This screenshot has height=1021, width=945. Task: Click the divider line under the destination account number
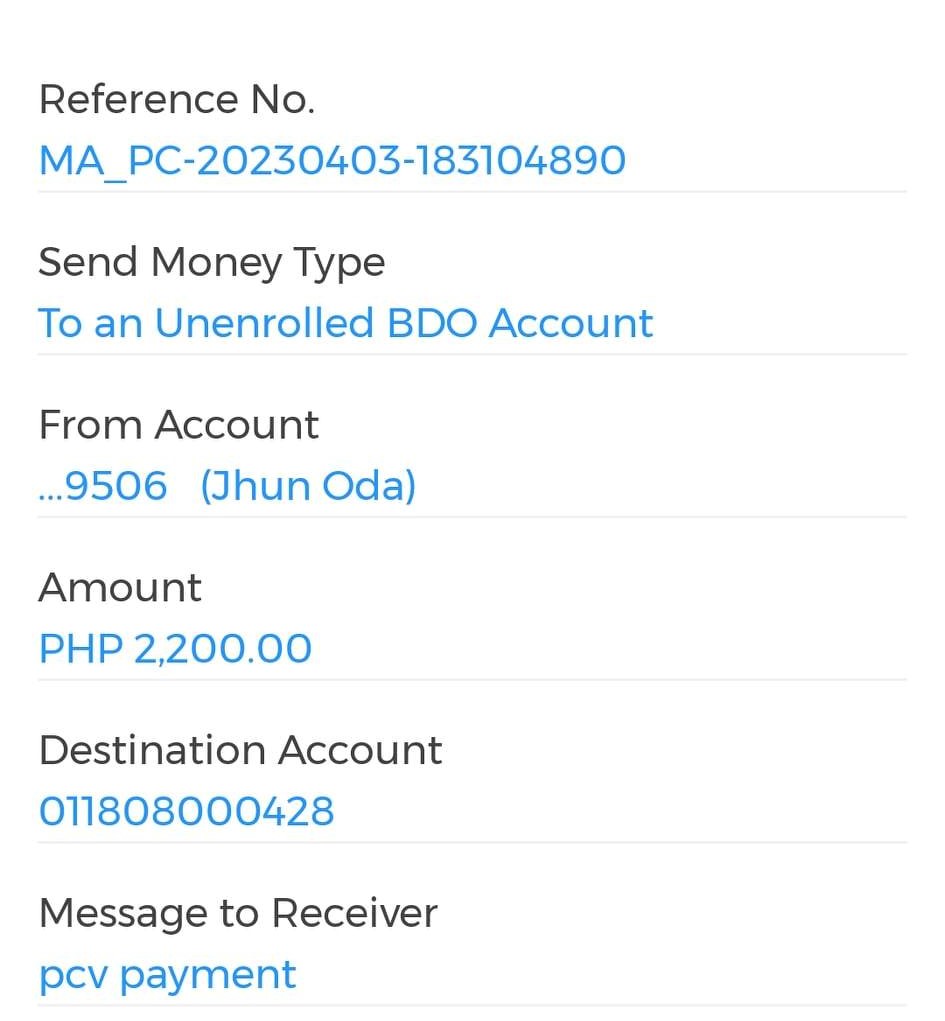click(472, 842)
